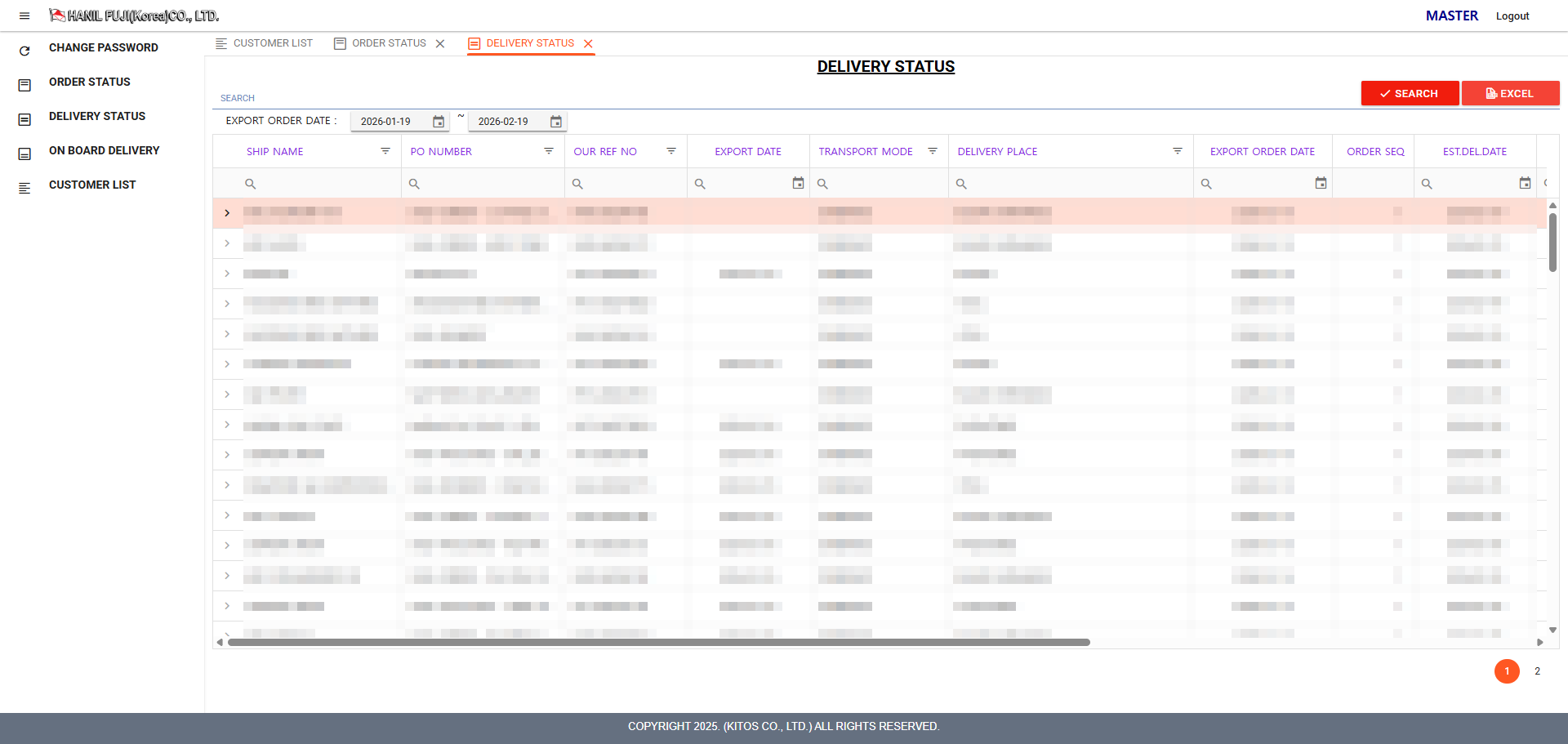The image size is (1568, 744).
Task: Open calendar for end export order date
Action: click(x=556, y=122)
